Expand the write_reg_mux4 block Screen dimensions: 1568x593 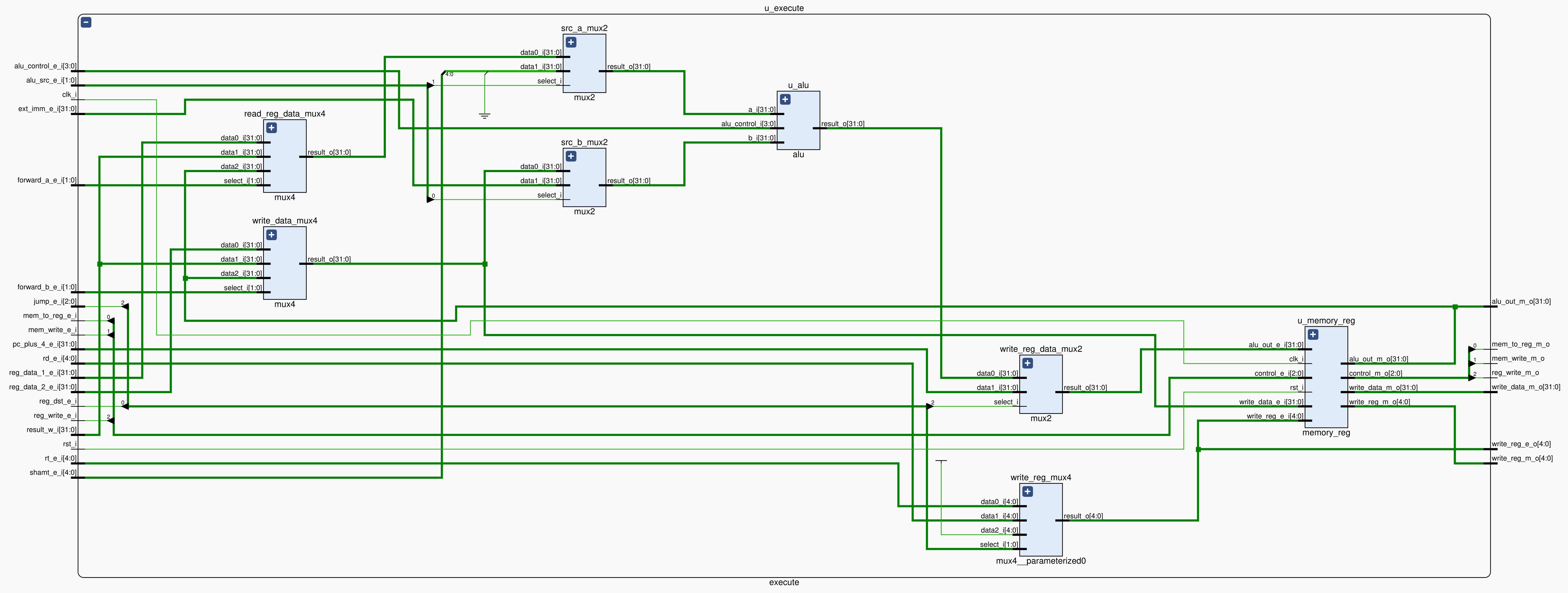pyautogui.click(x=1027, y=492)
